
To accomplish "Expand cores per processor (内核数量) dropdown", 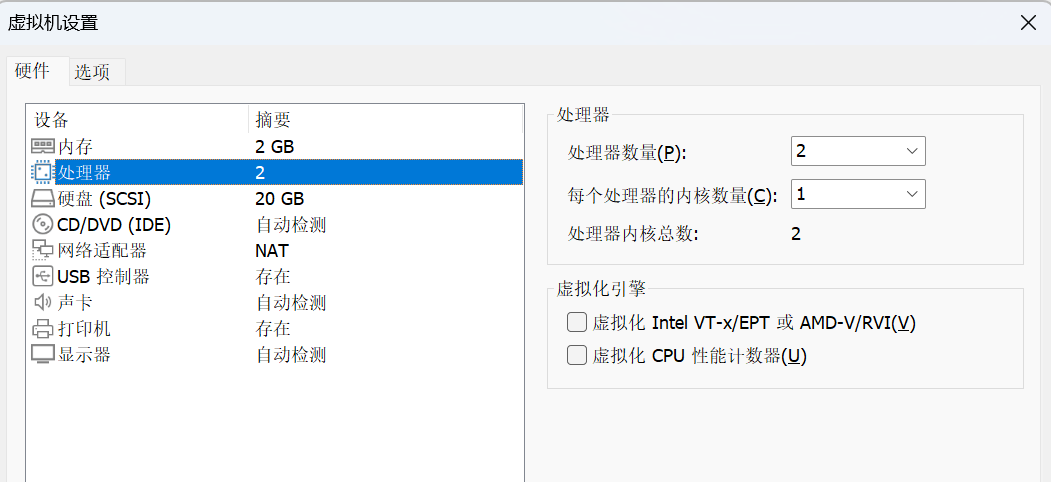I will pyautogui.click(x=858, y=194).
